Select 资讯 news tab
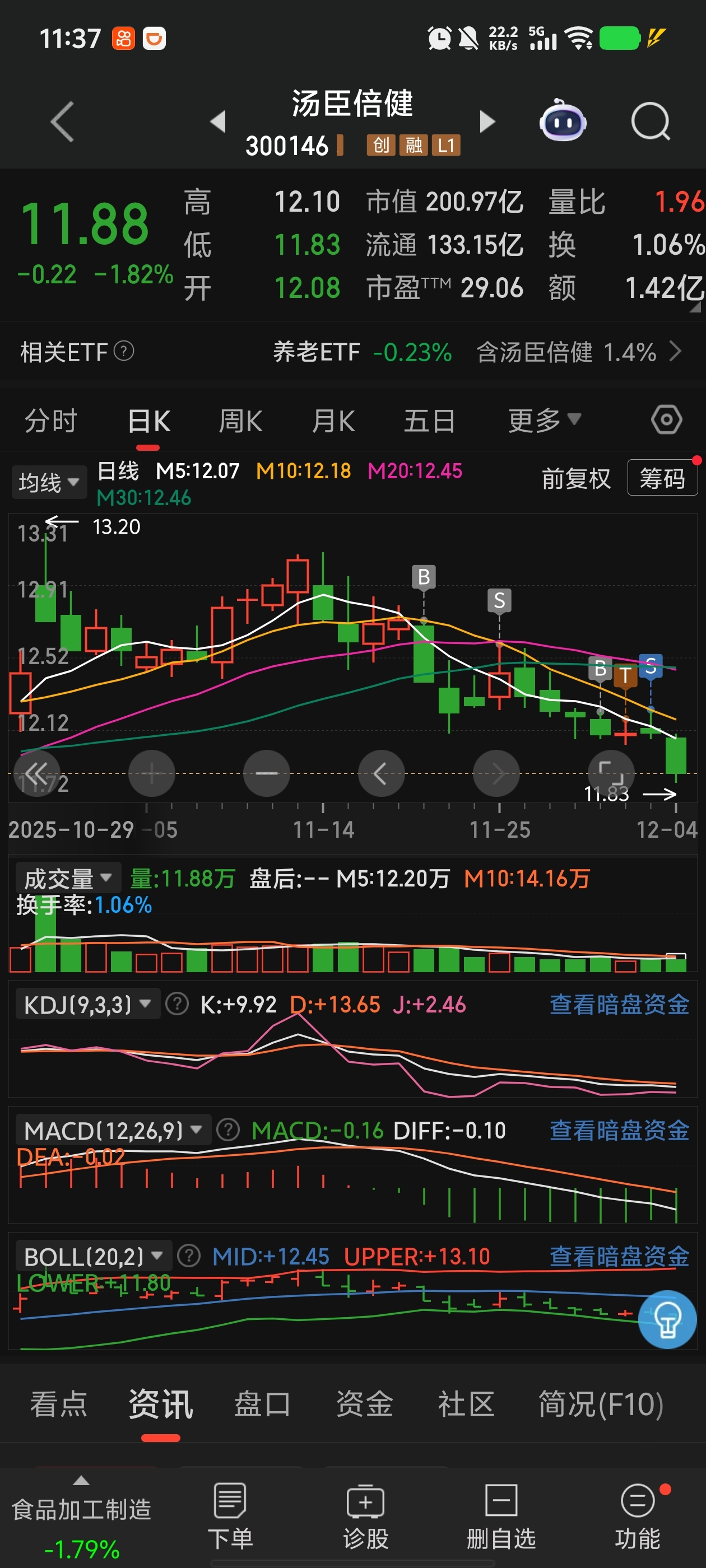 tap(161, 1404)
